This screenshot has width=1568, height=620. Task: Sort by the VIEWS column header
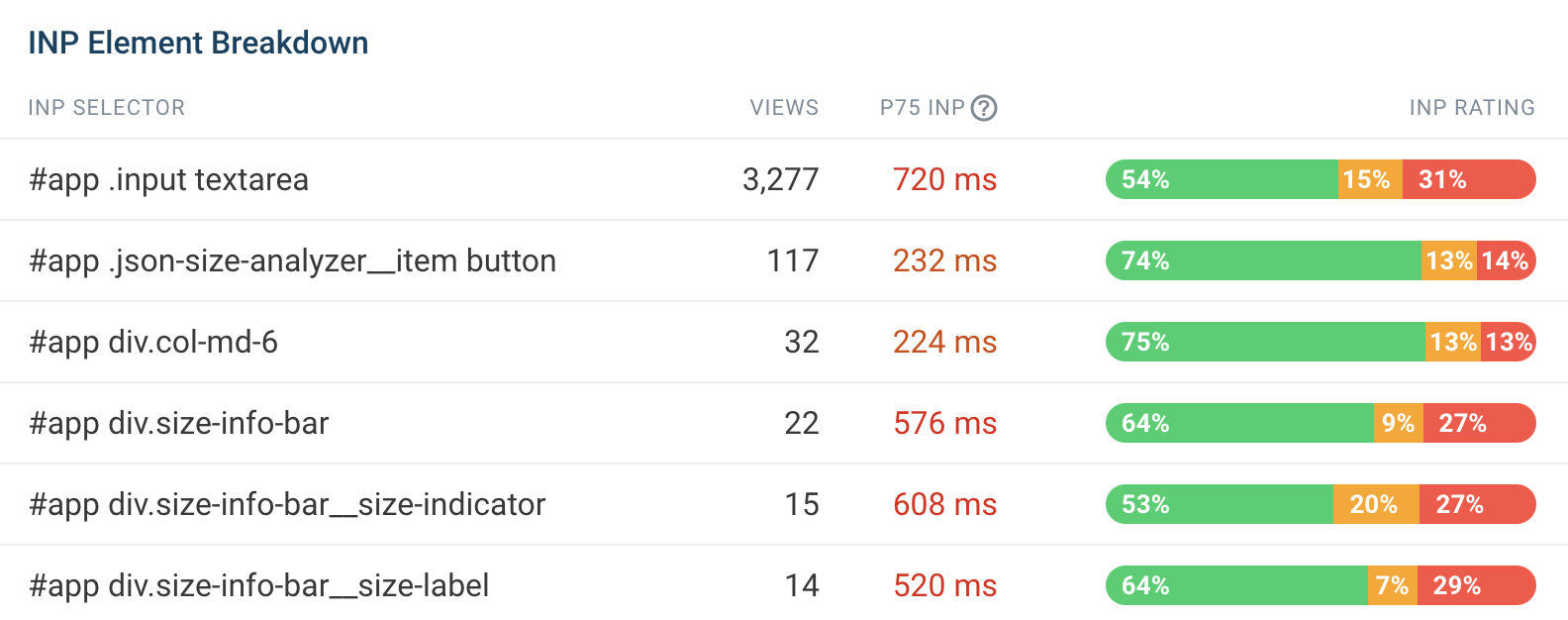[784, 107]
